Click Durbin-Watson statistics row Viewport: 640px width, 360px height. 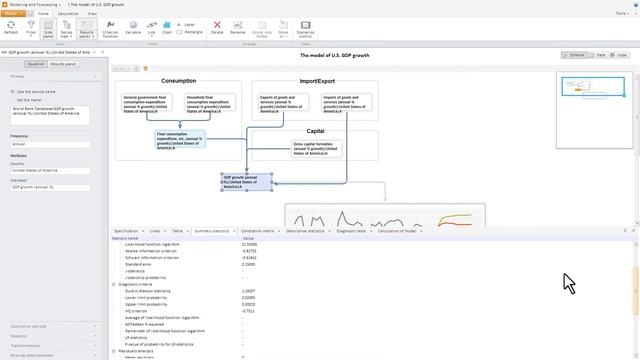148,291
